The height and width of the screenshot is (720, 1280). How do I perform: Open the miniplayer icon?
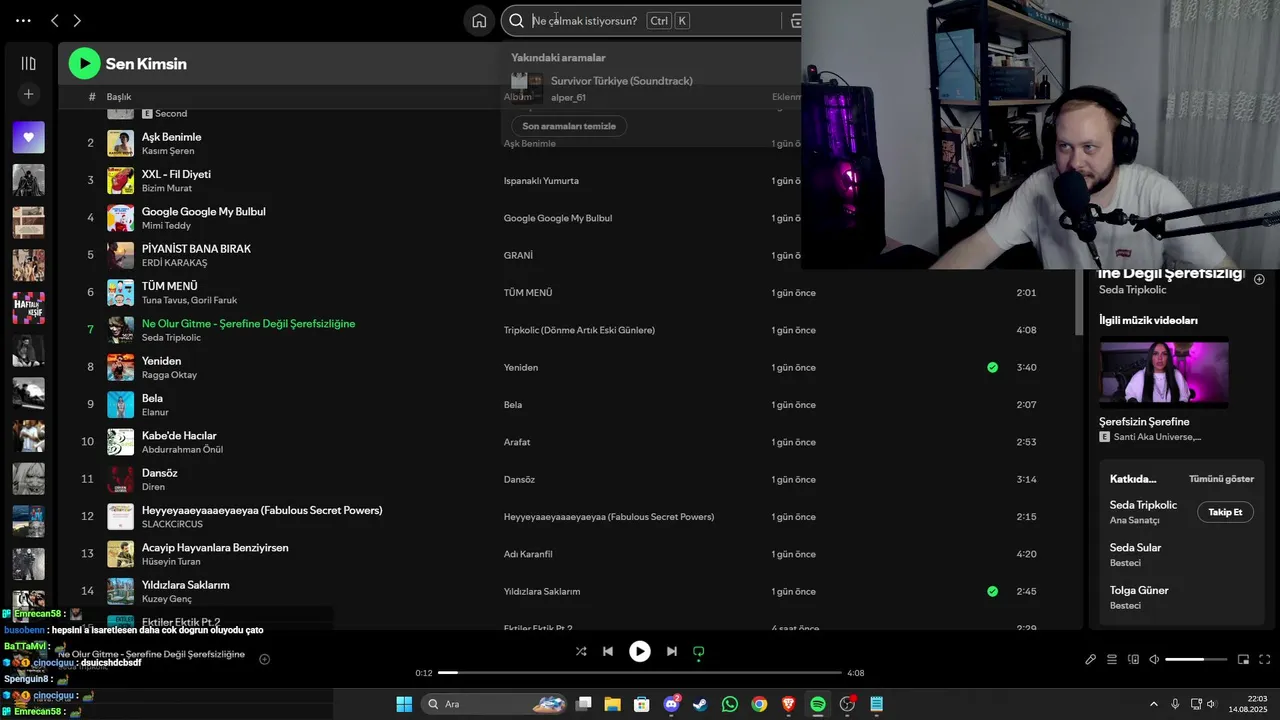1244,659
